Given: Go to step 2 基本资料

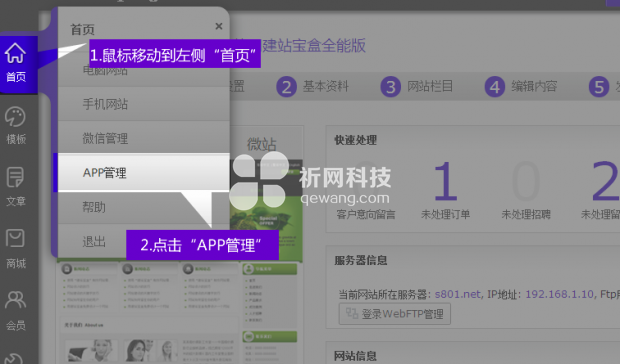Looking at the screenshot, I should [x=312, y=87].
